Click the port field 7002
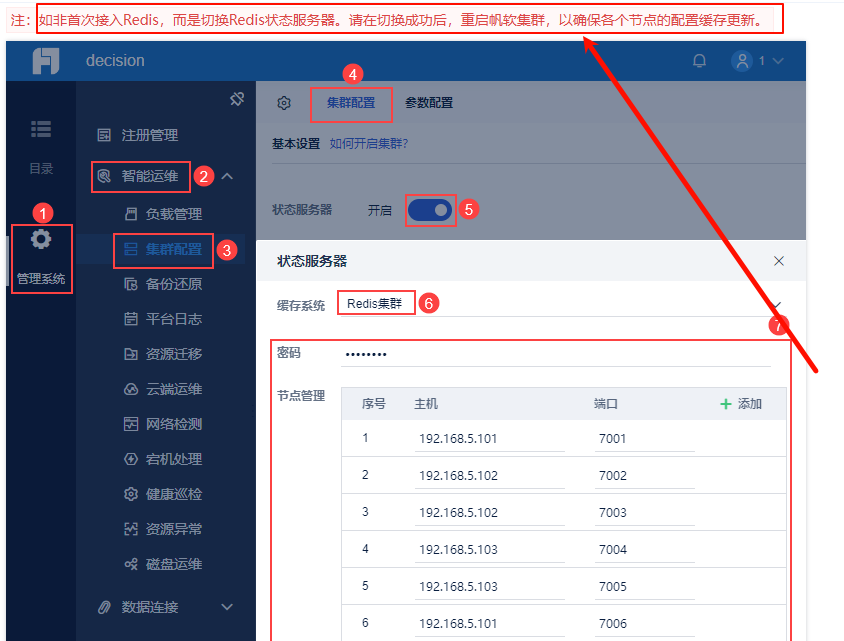This screenshot has height=641, width=844. coord(645,476)
